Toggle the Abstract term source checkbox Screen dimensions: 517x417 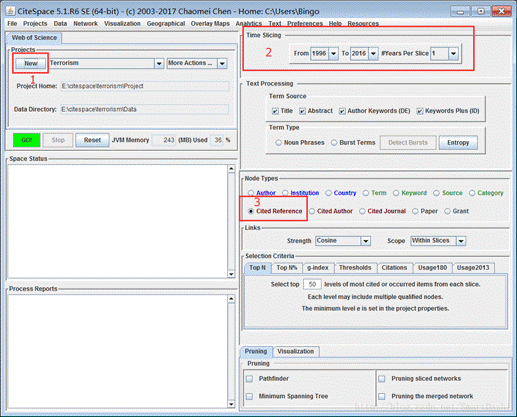click(x=302, y=111)
